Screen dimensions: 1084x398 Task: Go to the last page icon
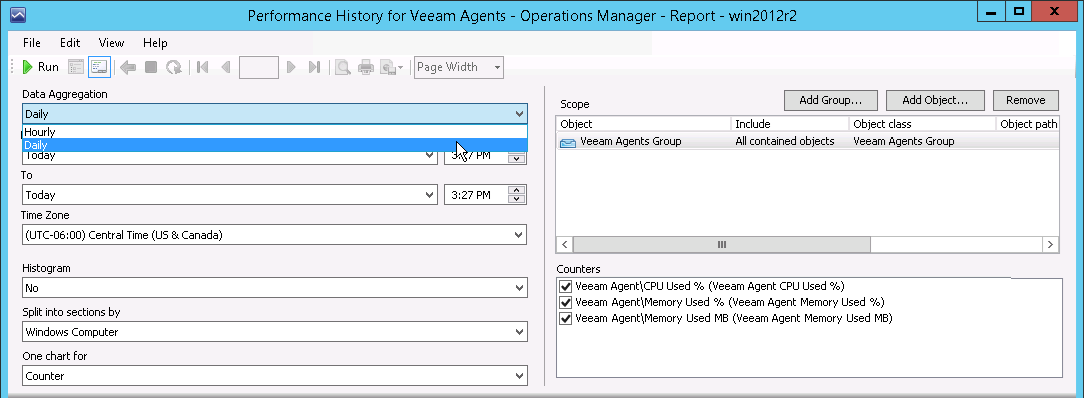[314, 67]
